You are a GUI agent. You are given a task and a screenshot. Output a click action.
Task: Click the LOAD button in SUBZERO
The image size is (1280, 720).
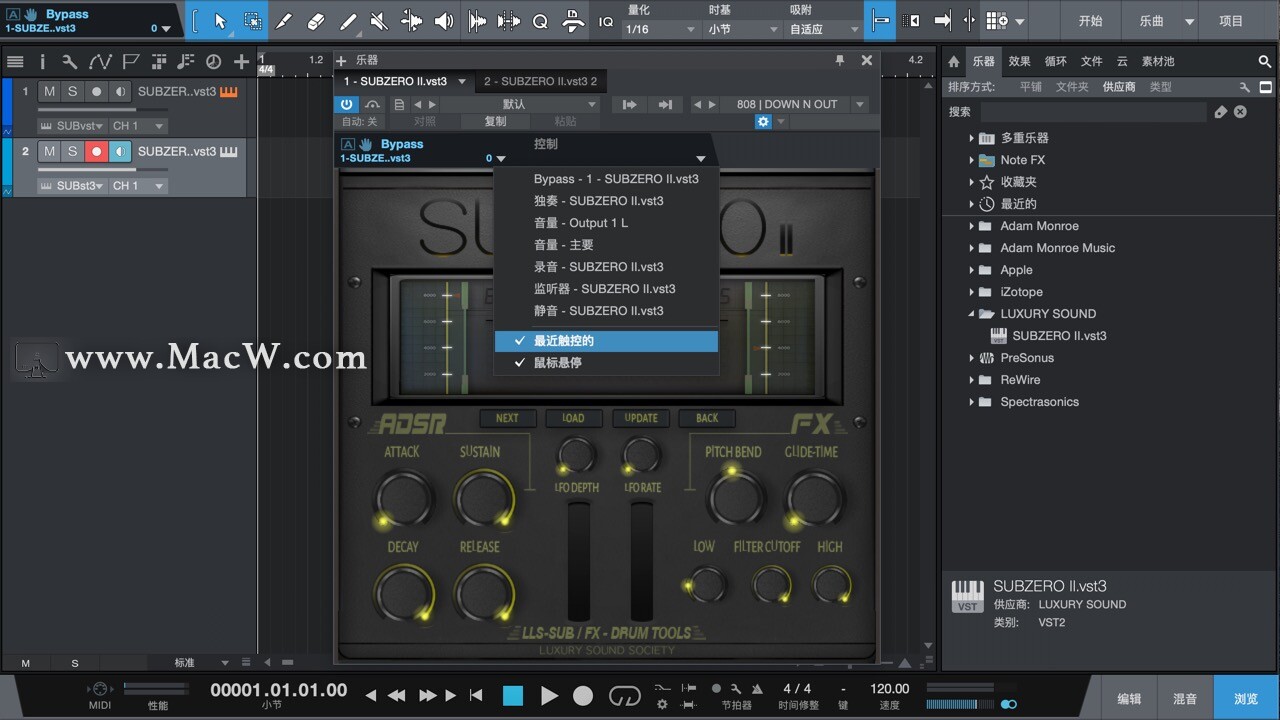573,418
